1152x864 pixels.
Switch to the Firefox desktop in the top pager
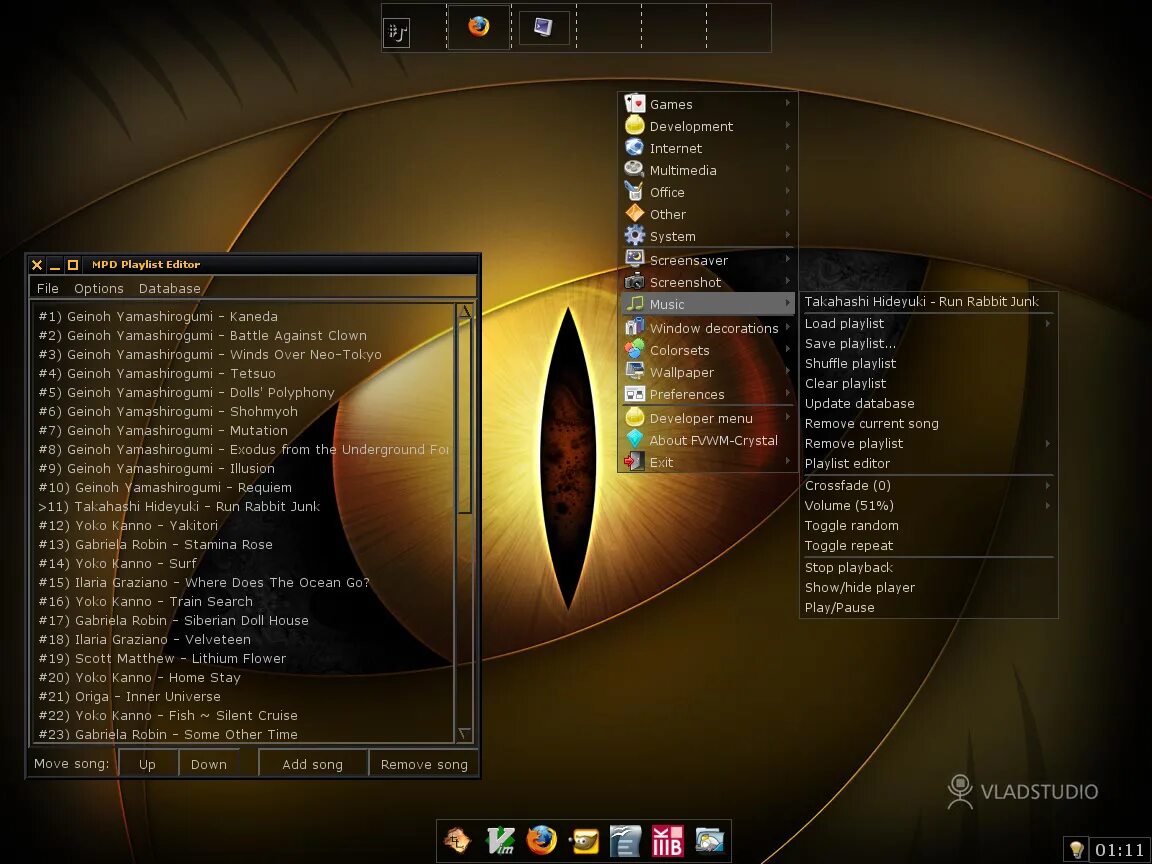click(x=479, y=27)
